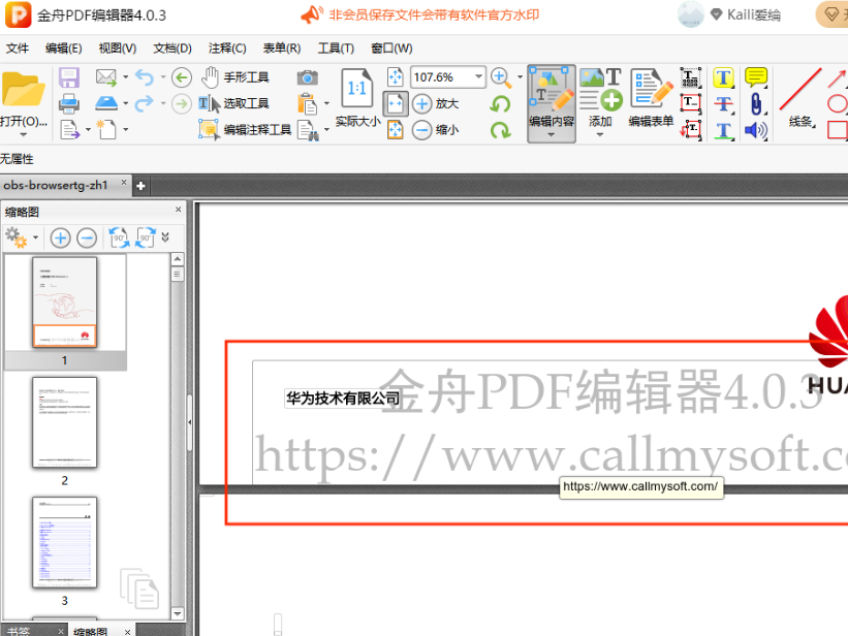
Task: Click the email envelope icon
Action: (106, 77)
